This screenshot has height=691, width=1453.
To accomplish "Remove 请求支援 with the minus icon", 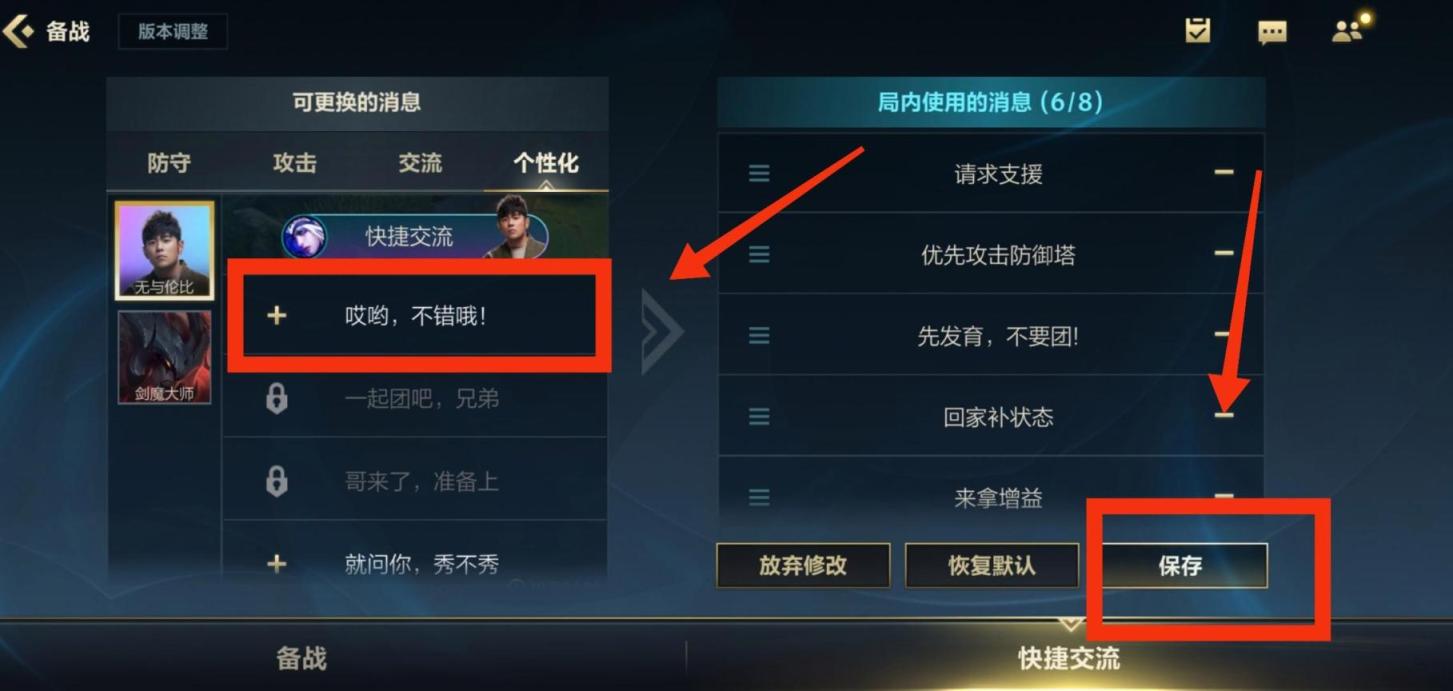I will [1224, 173].
